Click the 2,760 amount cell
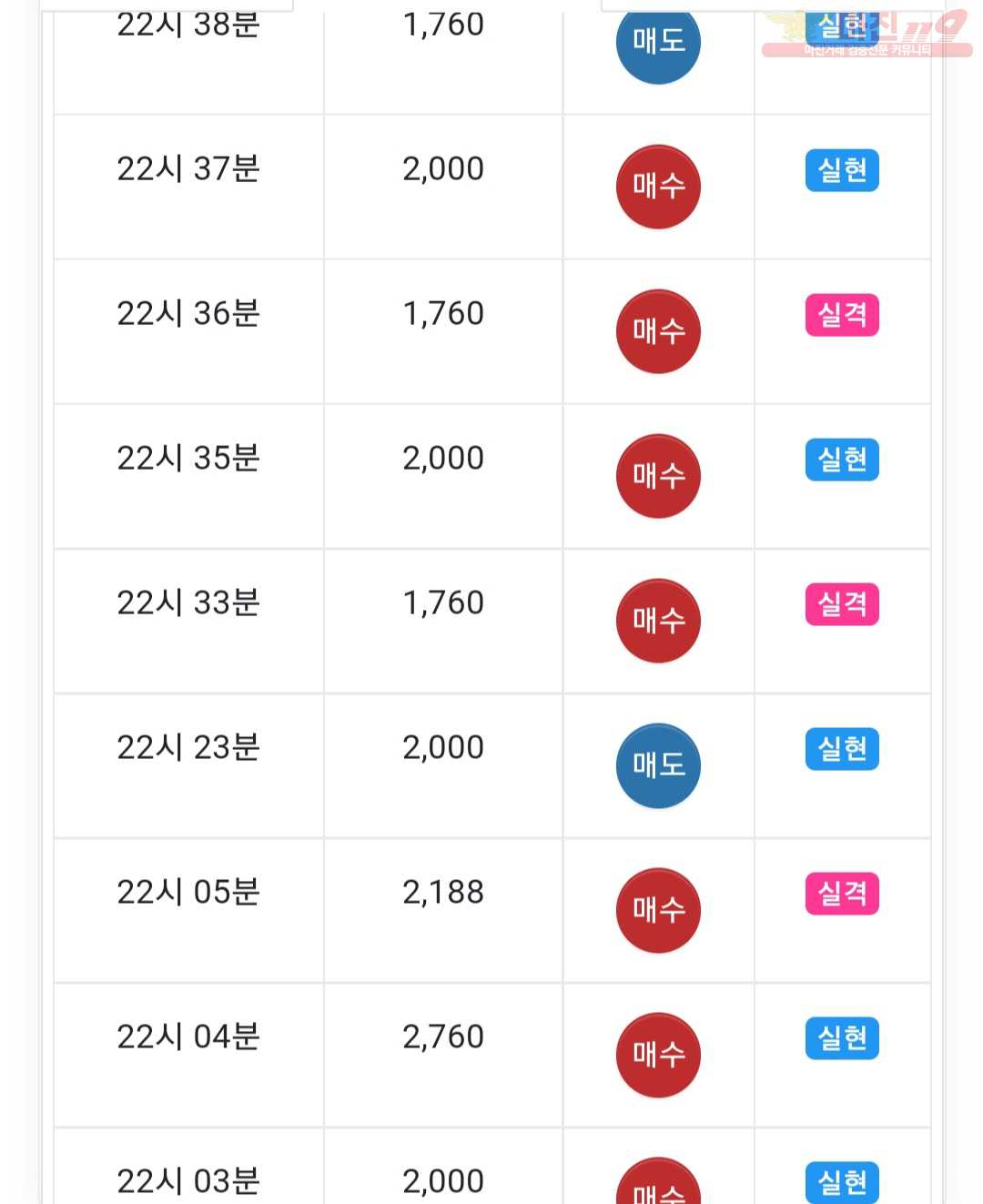983x1204 pixels. (x=443, y=1056)
